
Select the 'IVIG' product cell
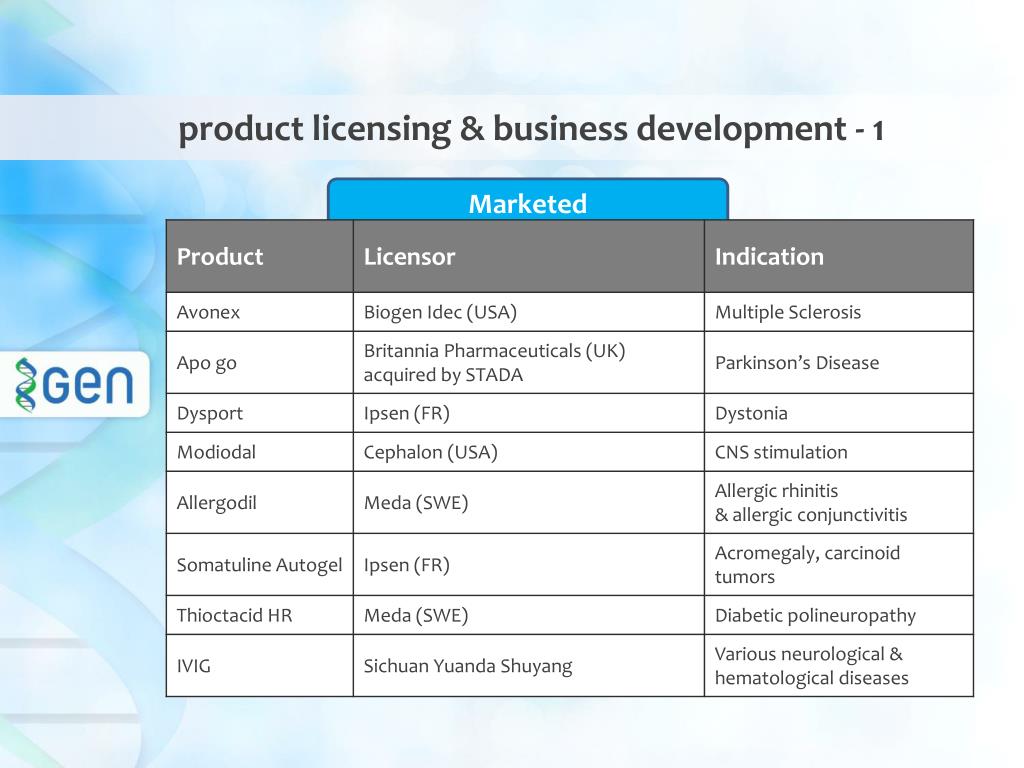click(x=260, y=665)
